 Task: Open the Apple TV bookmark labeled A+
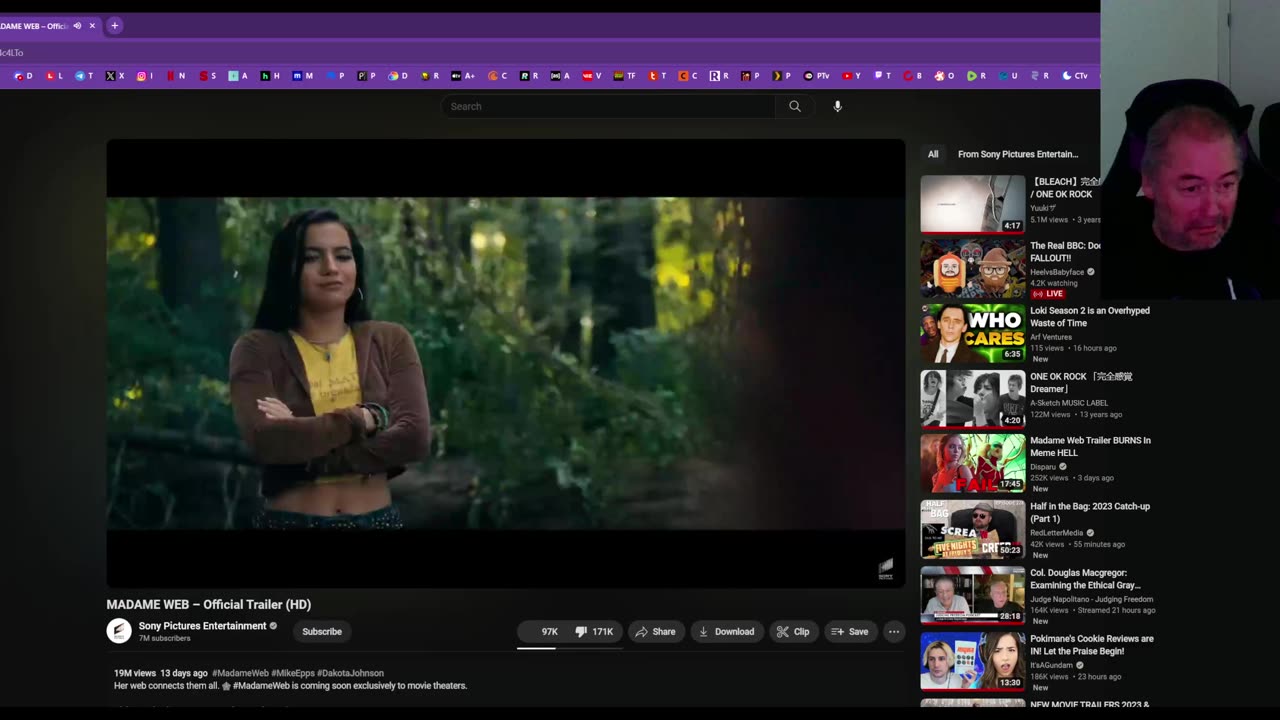(462, 76)
